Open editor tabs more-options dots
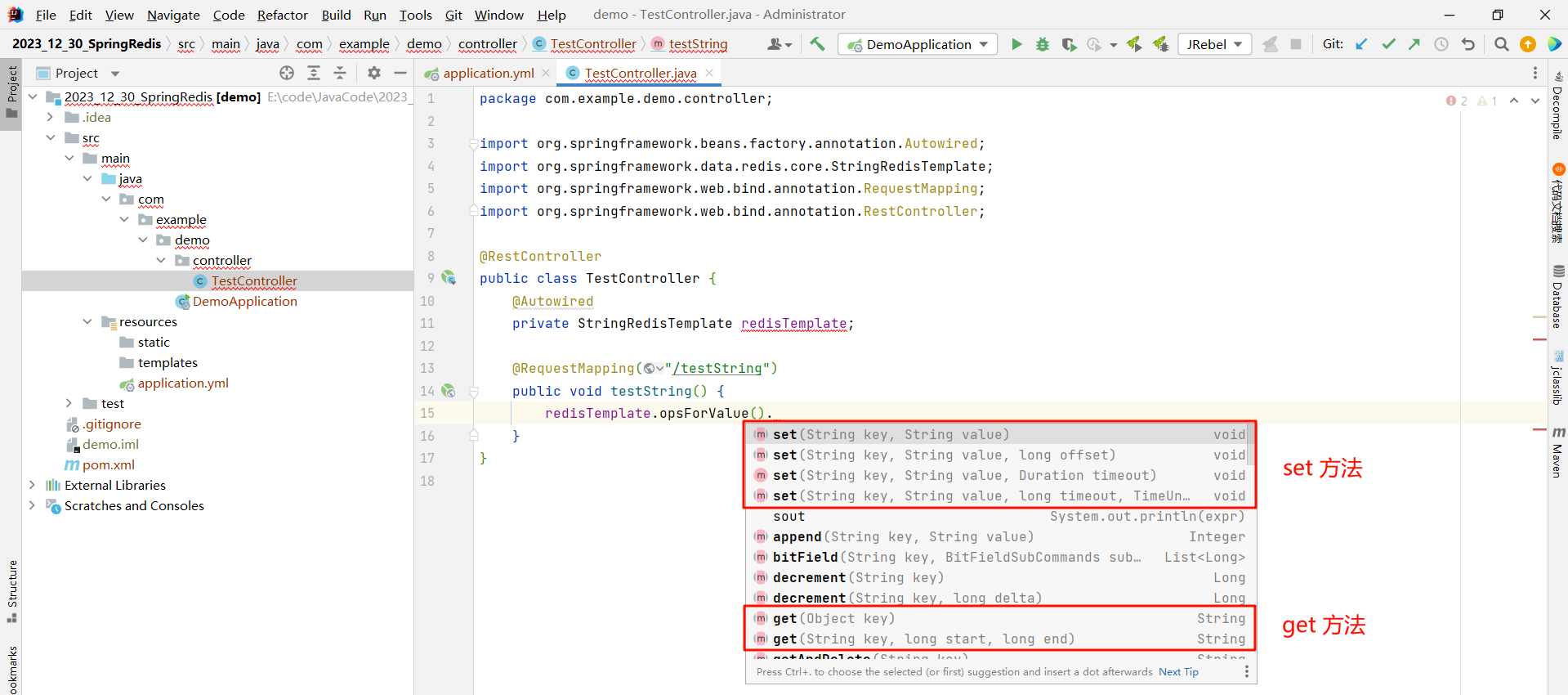 (x=1535, y=73)
